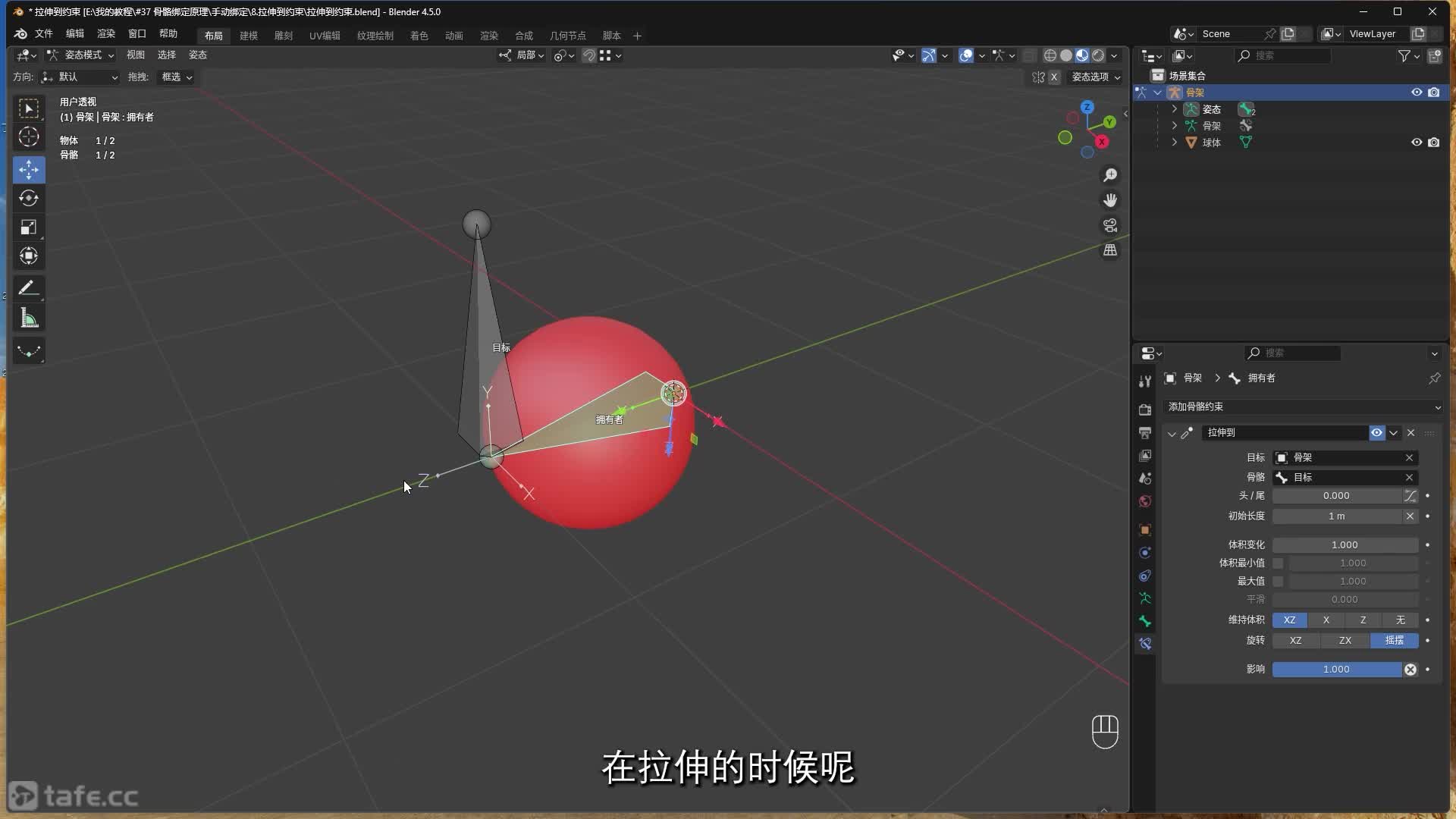The width and height of the screenshot is (1456, 819).
Task: Toggle camera view icon
Action: click(x=1110, y=225)
